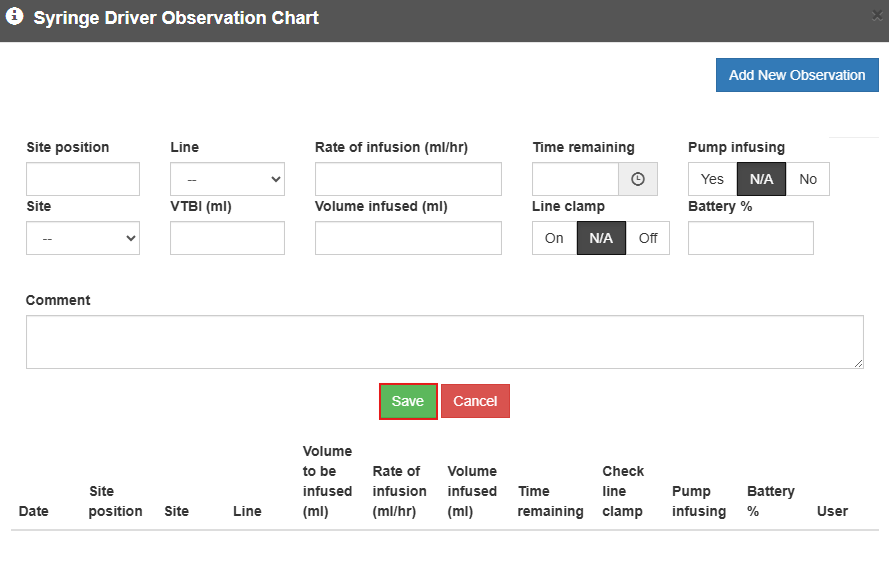Select N/A for Pump infusing
889x579 pixels.
click(x=761, y=179)
